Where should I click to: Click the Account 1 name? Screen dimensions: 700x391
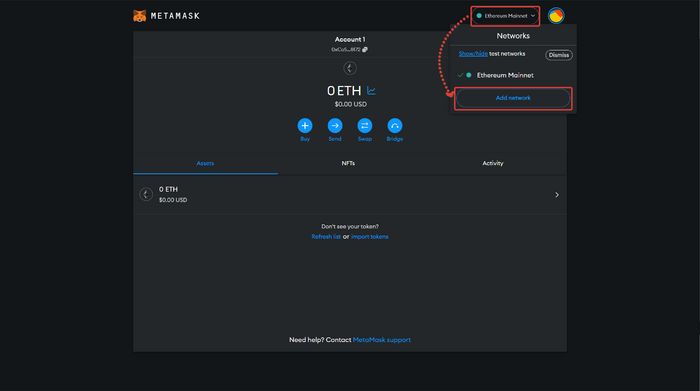click(350, 39)
